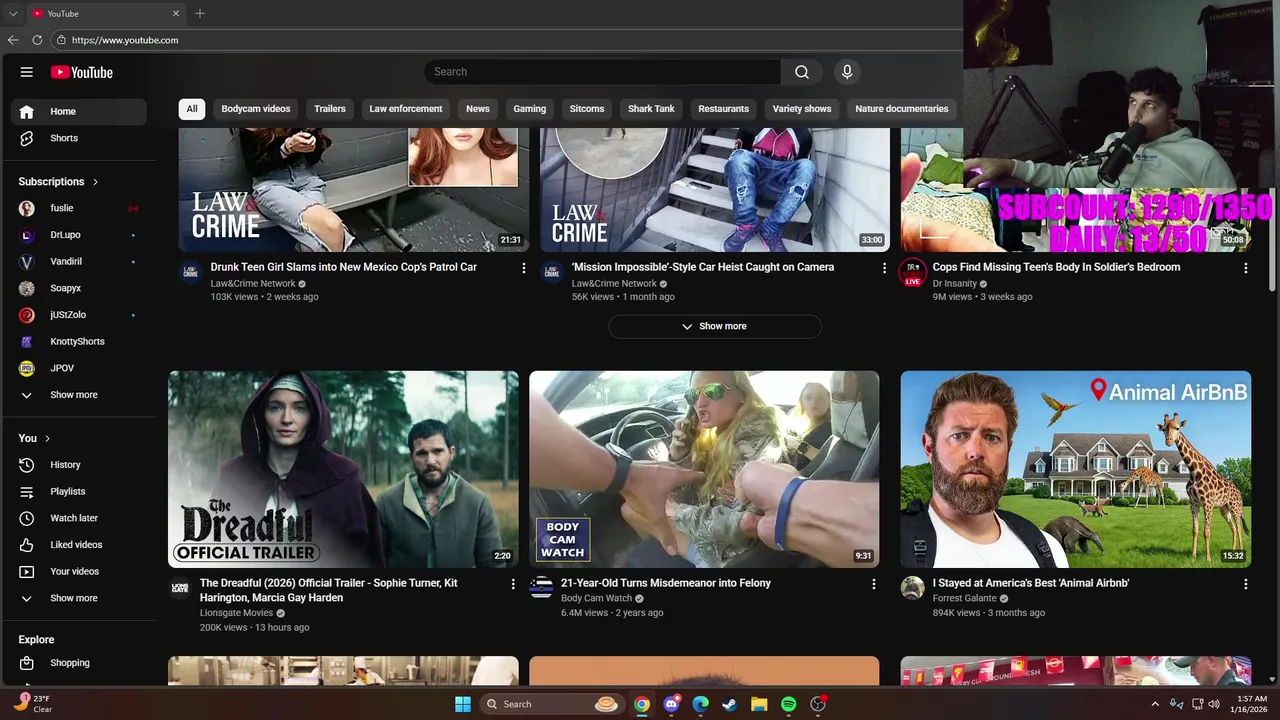1280x720 pixels.
Task: Open more options for Mission Impossible heist video
Action: (884, 268)
